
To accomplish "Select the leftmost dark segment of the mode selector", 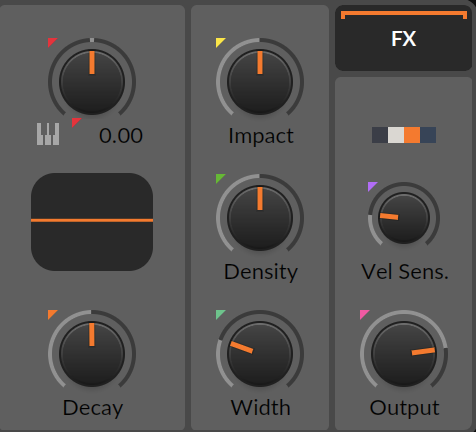I will coord(380,135).
